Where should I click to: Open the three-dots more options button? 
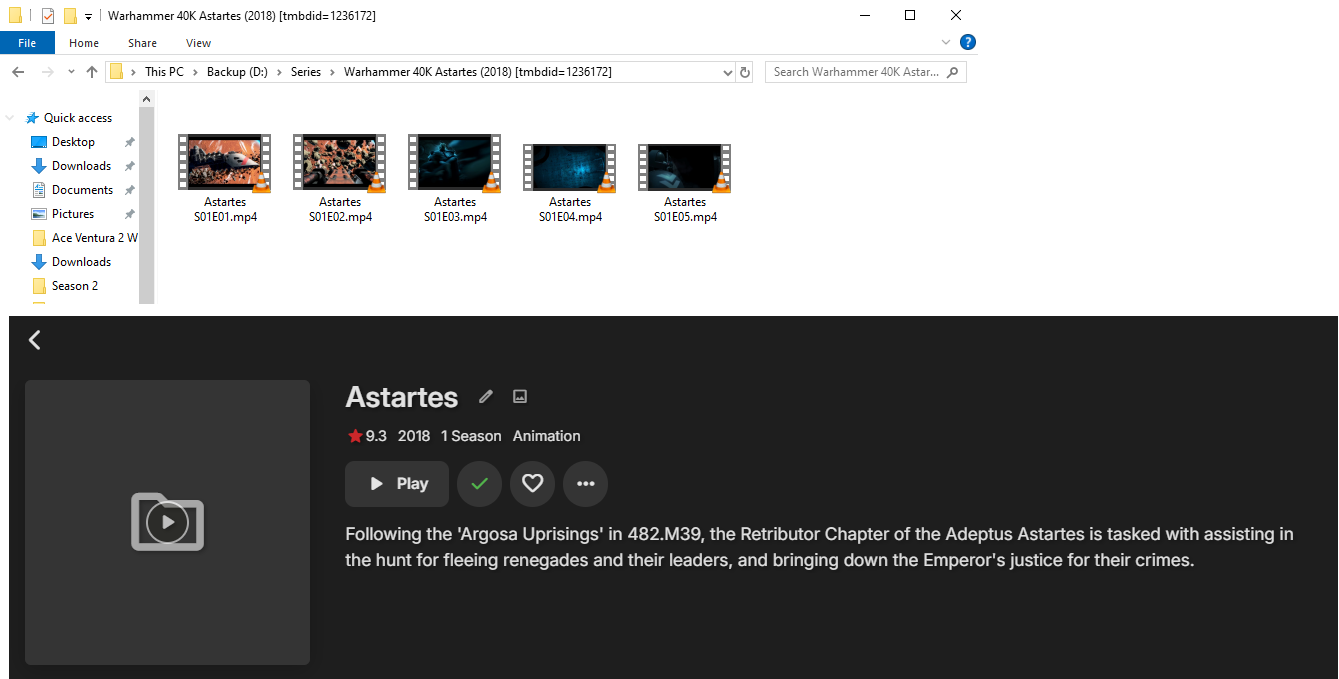(586, 484)
